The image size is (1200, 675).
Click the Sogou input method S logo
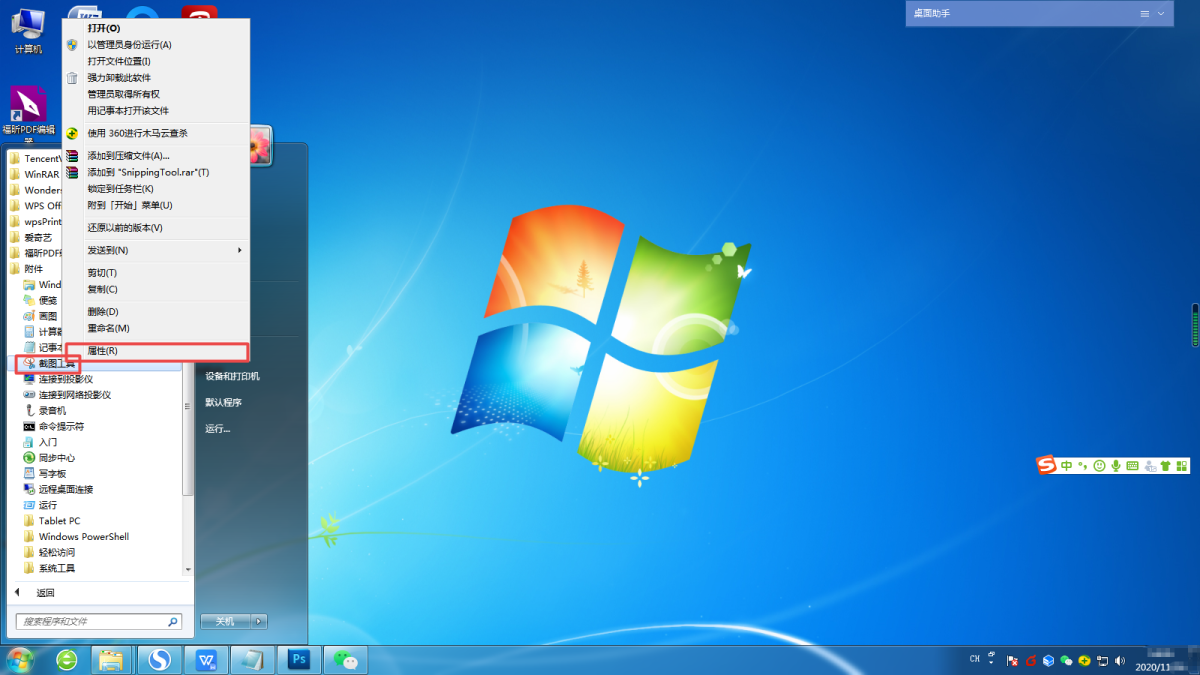pyautogui.click(x=1046, y=466)
